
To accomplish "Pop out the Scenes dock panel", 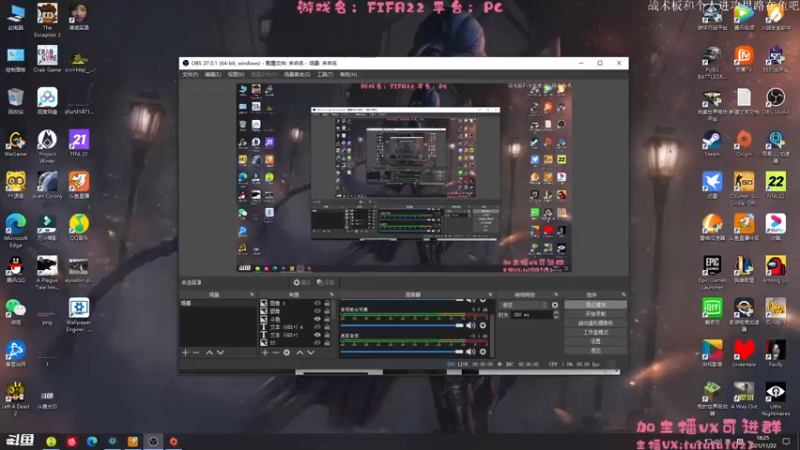I will [252, 295].
